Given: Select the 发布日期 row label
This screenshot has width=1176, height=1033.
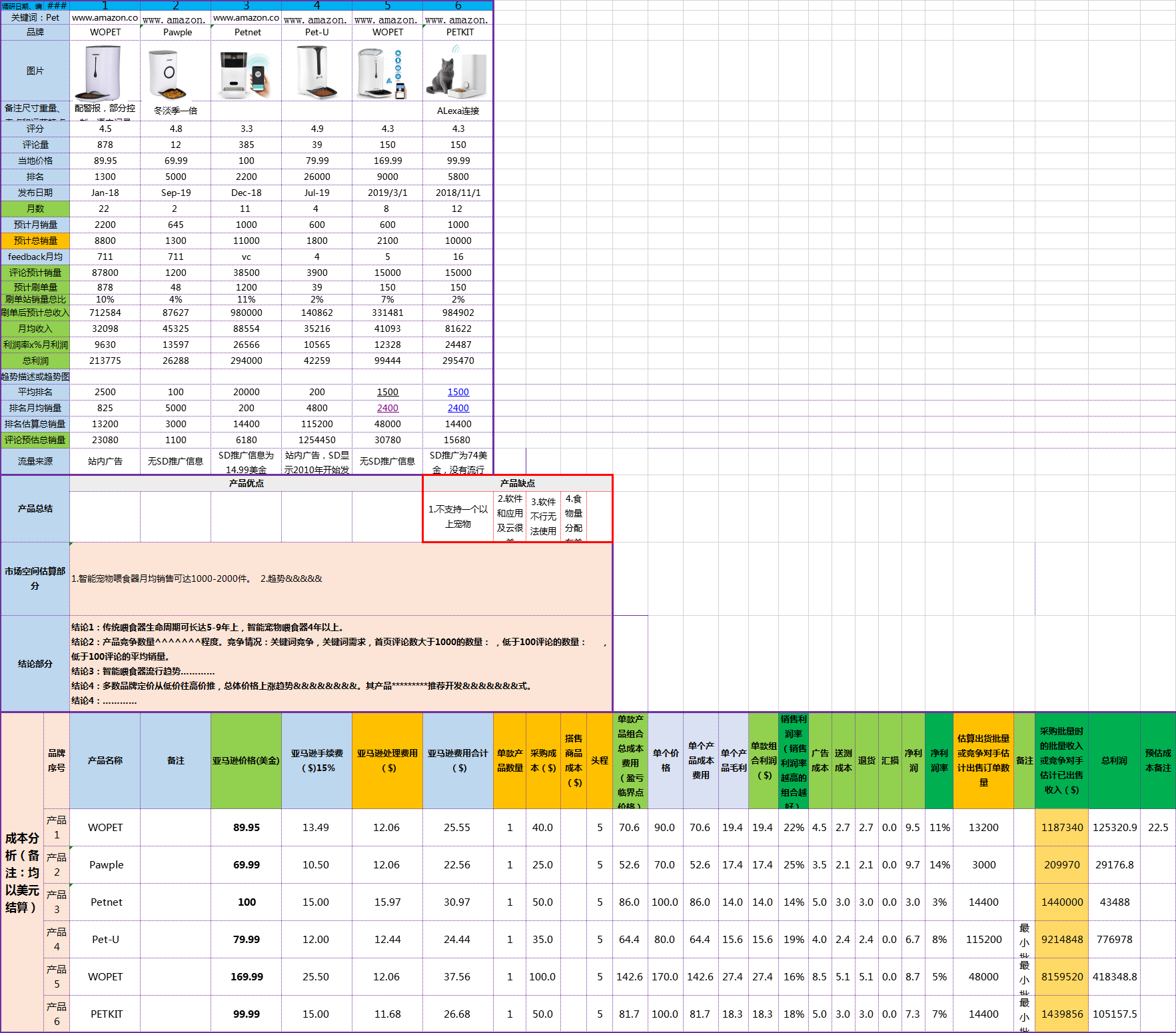Looking at the screenshot, I should [35, 193].
